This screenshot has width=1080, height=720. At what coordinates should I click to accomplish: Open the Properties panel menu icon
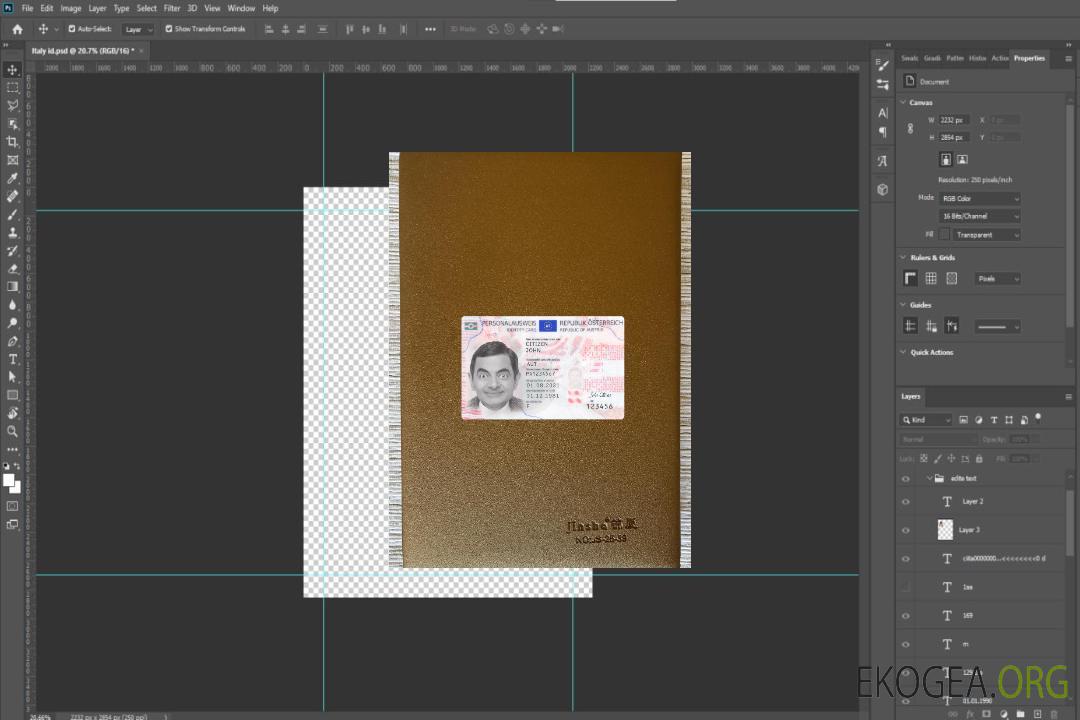pos(1068,59)
